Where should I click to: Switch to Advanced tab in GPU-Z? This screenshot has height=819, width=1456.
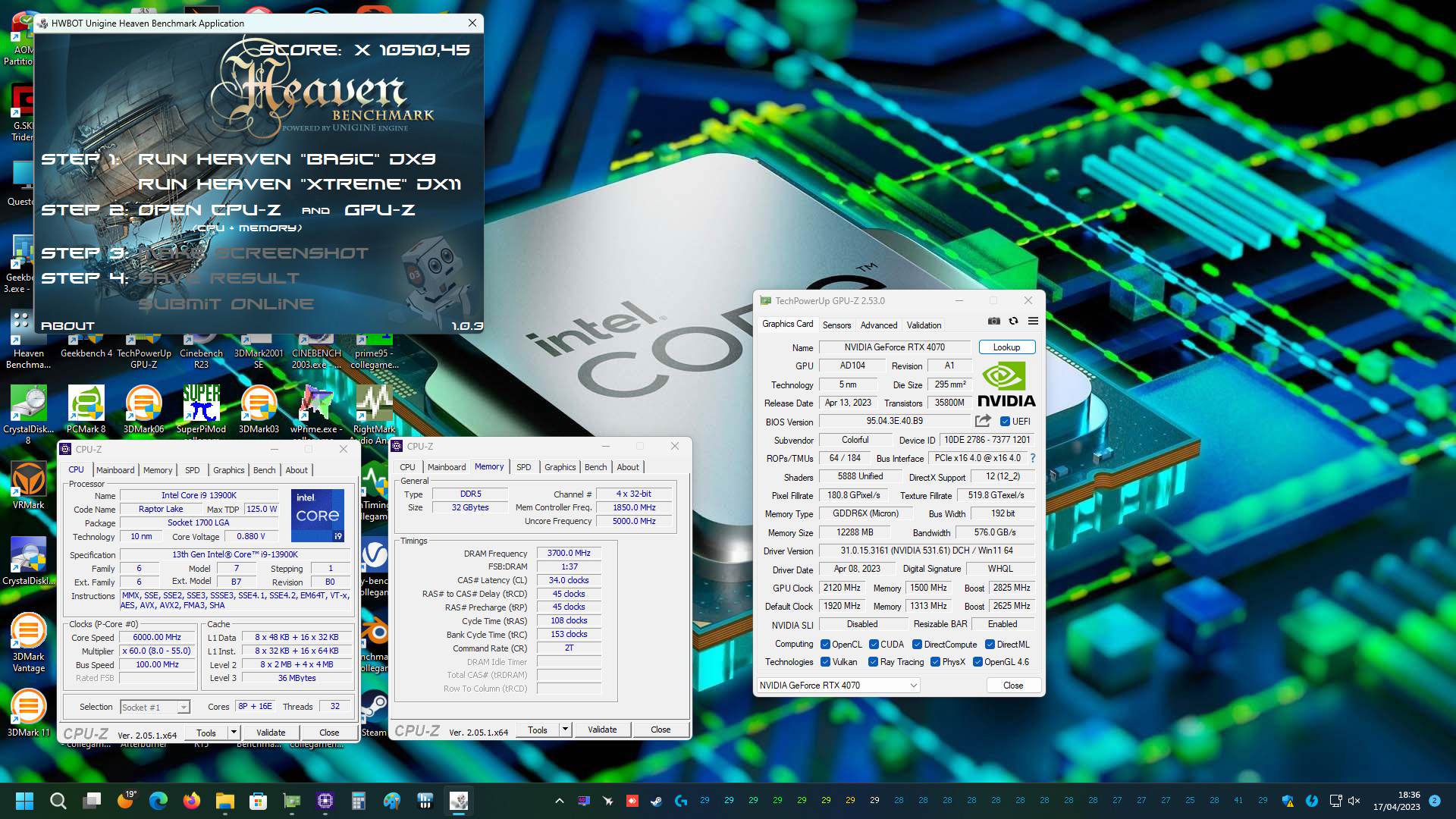coord(879,325)
